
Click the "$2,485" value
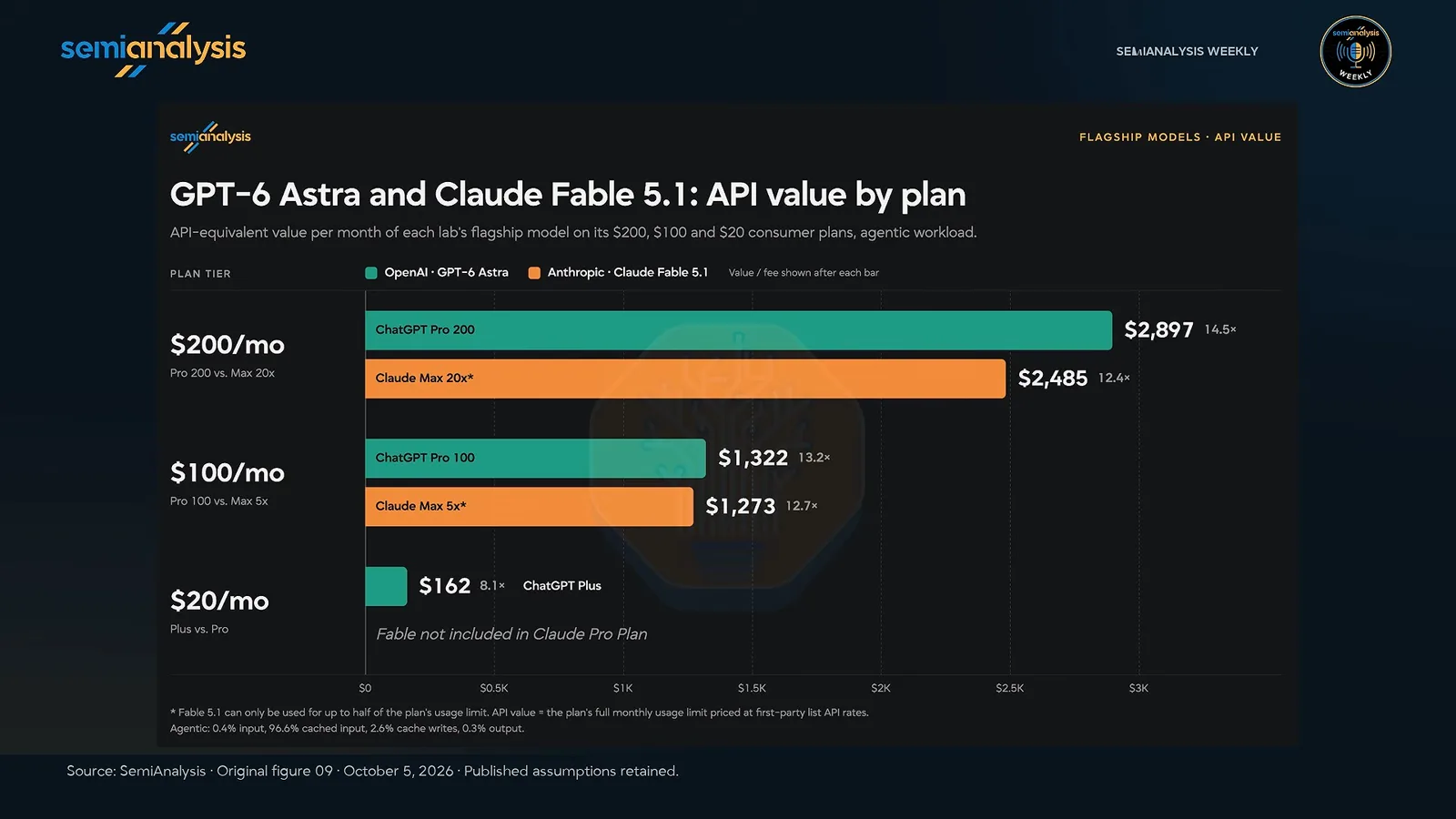[x=1052, y=379]
